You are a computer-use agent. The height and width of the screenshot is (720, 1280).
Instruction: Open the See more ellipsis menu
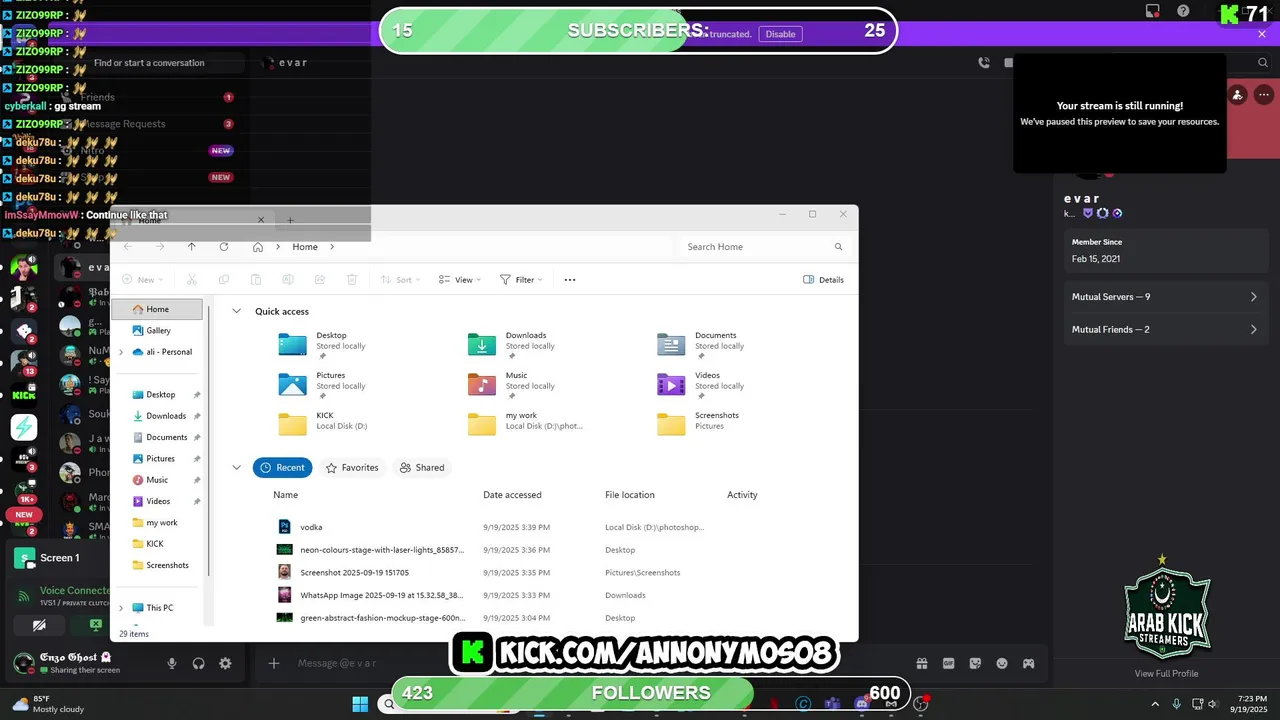[x=570, y=280]
